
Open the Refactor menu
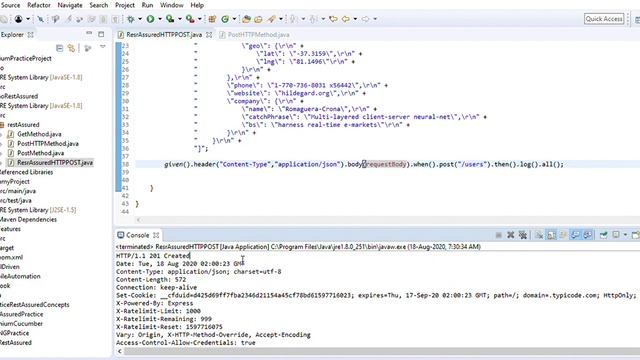39,5
